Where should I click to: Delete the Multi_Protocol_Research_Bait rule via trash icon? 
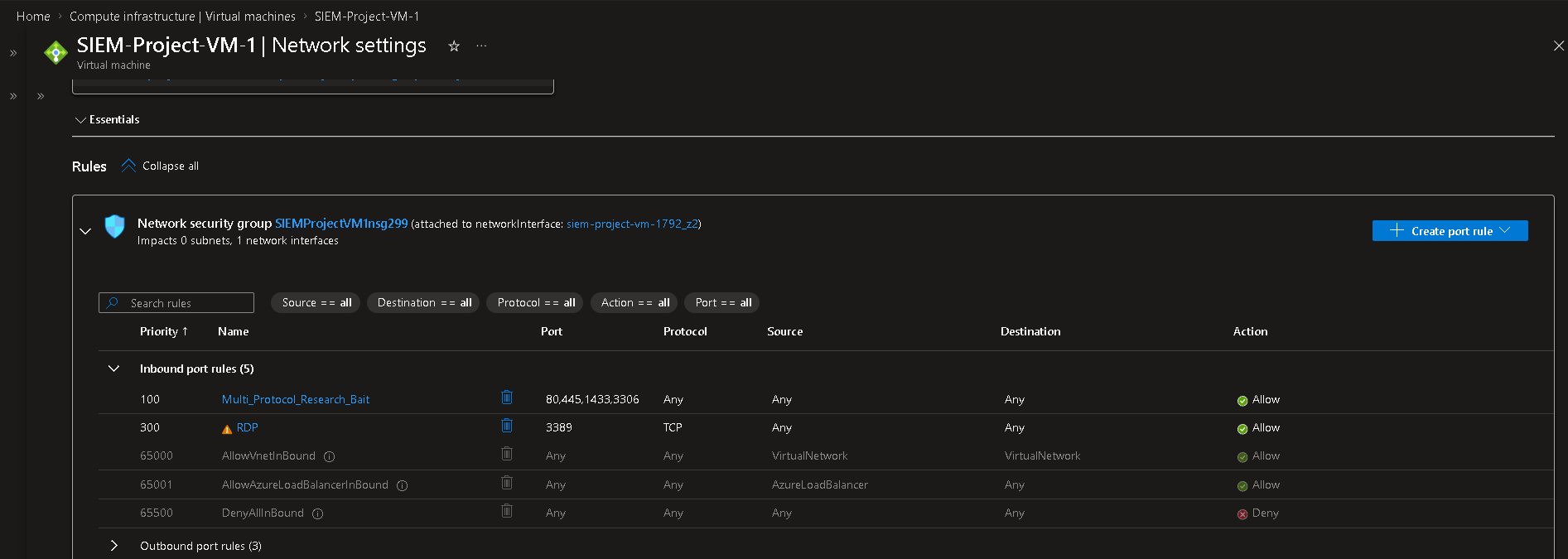507,398
